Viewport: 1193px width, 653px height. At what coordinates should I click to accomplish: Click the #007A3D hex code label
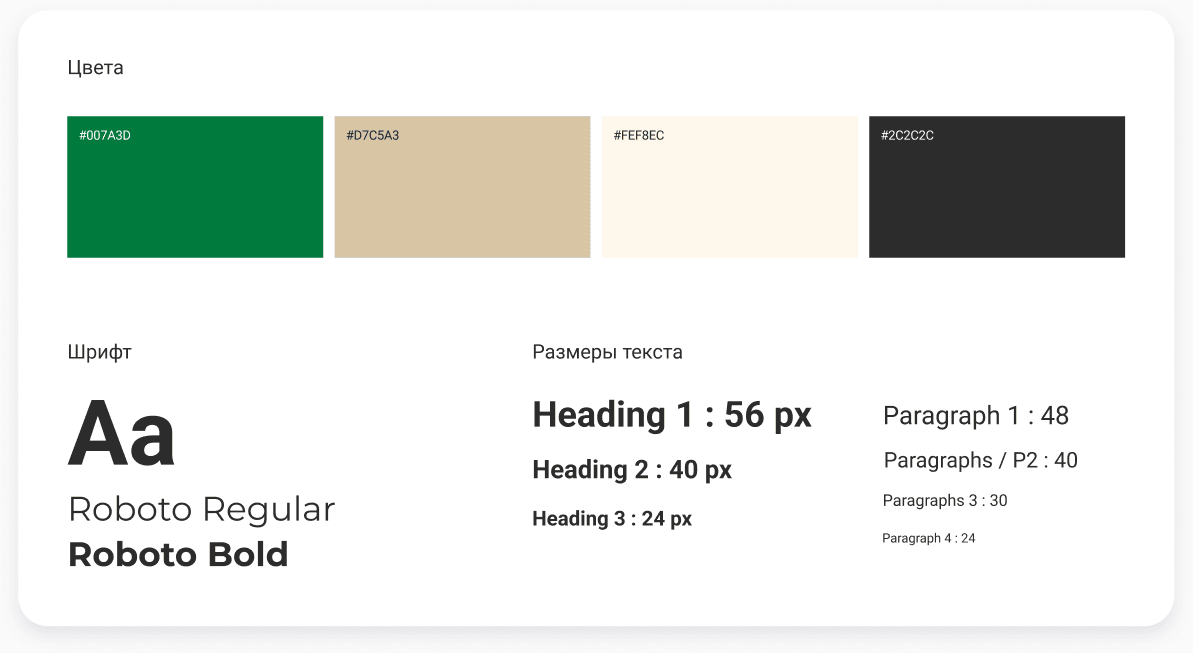(x=105, y=135)
